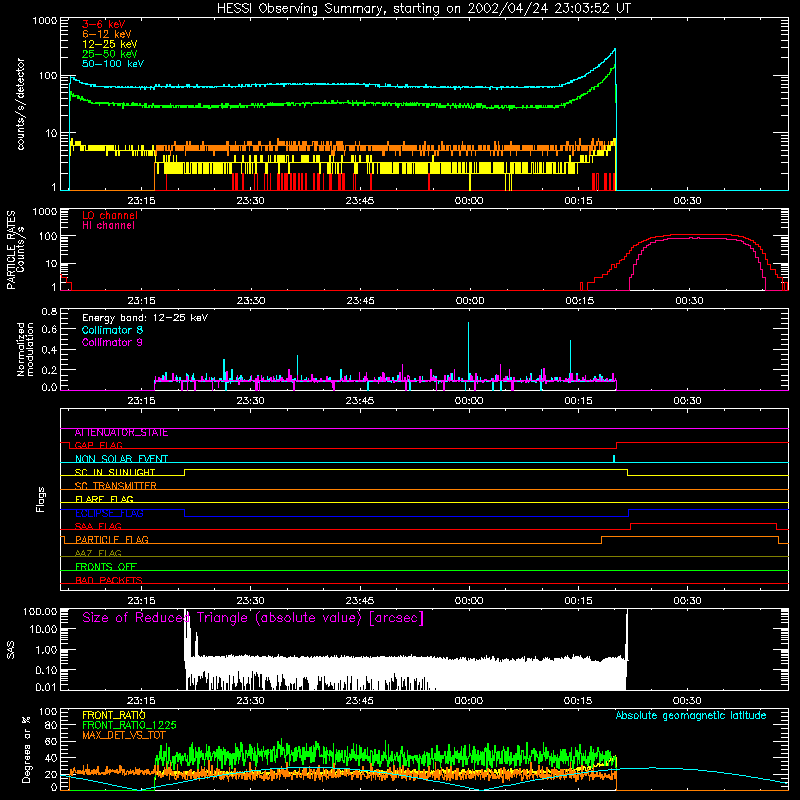Click the 'Size of Reduced Triangle' plot title
The image size is (800, 800).
tap(253, 618)
